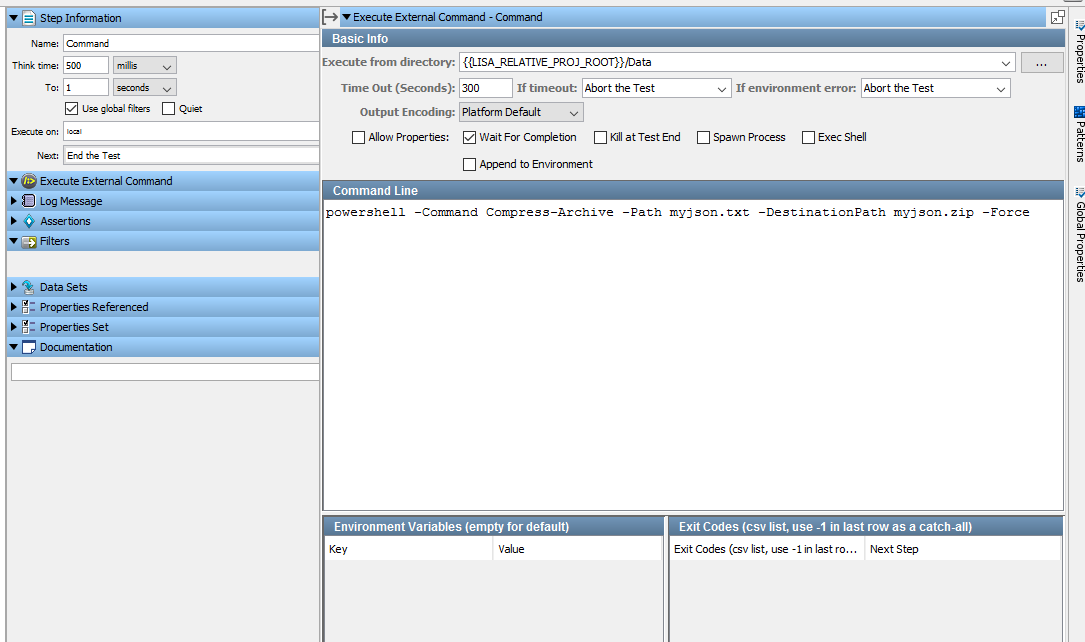This screenshot has width=1085, height=642.
Task: Open the Properties side tab
Action: (x=1079, y=53)
